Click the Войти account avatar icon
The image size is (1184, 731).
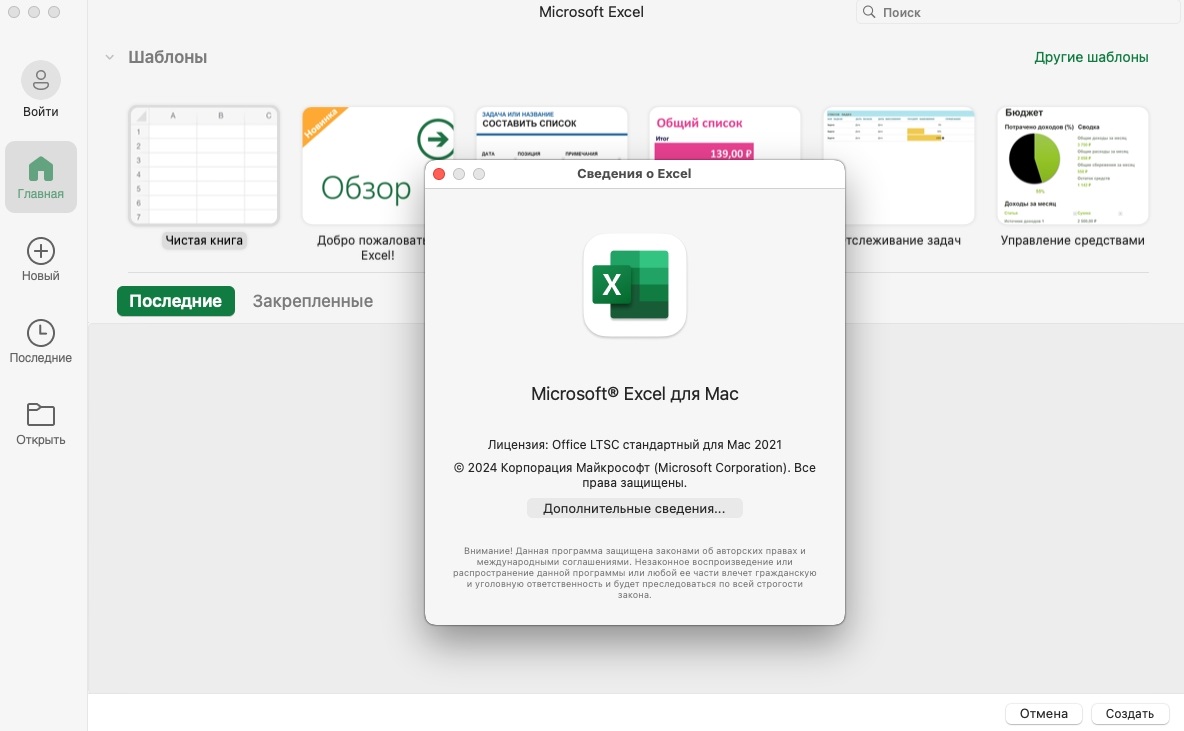click(40, 80)
